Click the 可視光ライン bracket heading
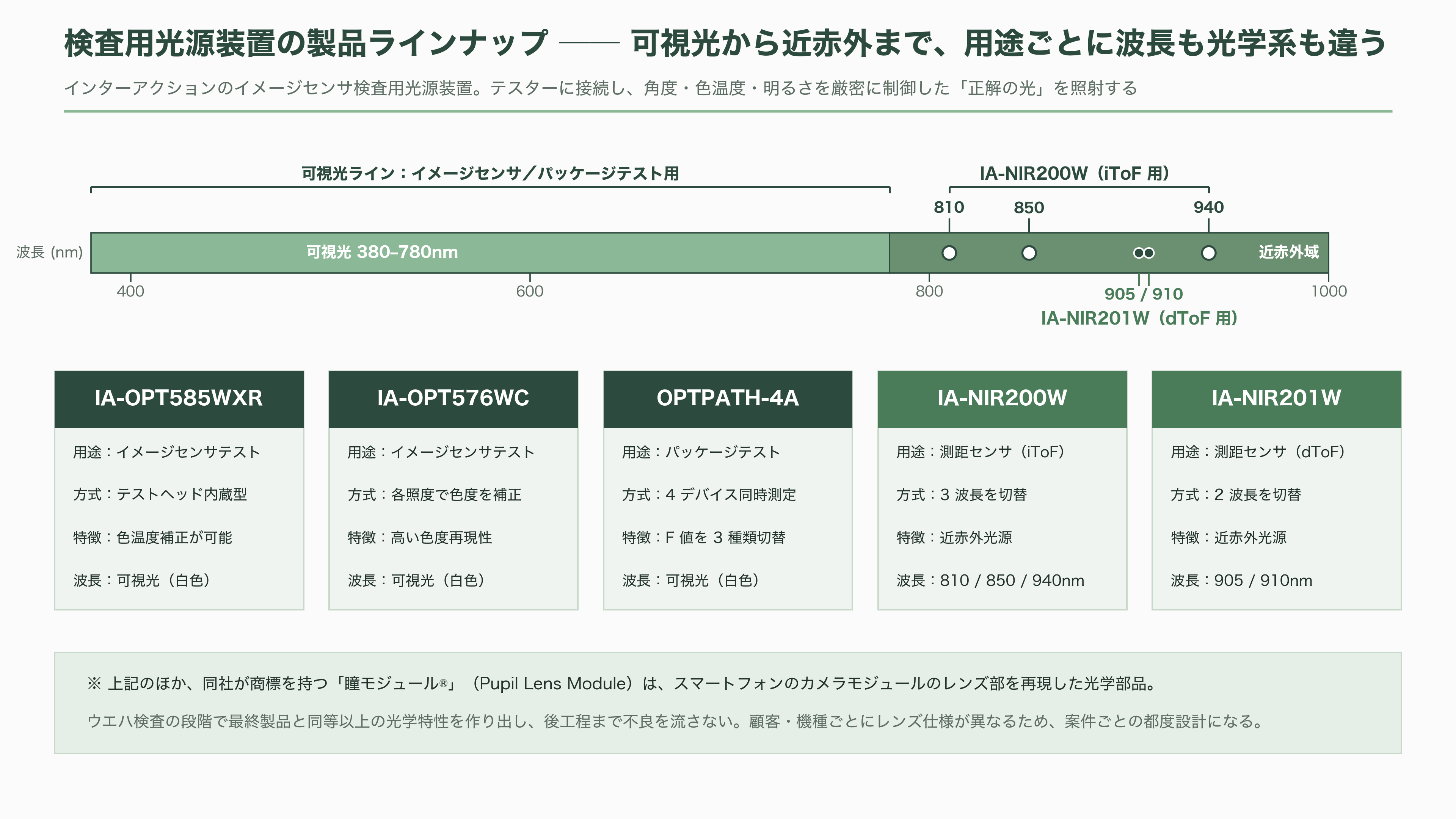Screen dimensions: 1456x819 [x=490, y=174]
